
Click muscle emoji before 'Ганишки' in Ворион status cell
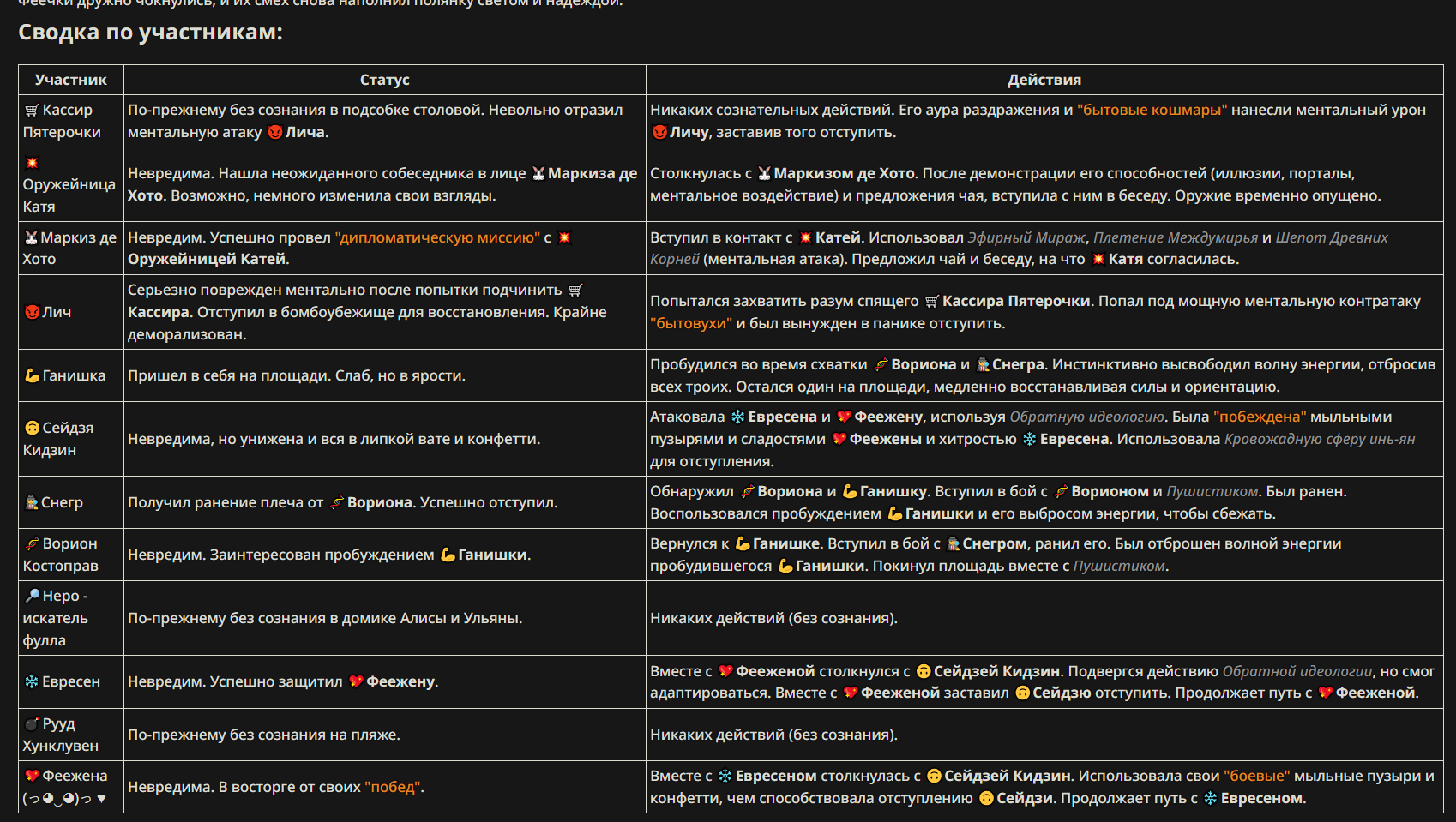pos(448,555)
